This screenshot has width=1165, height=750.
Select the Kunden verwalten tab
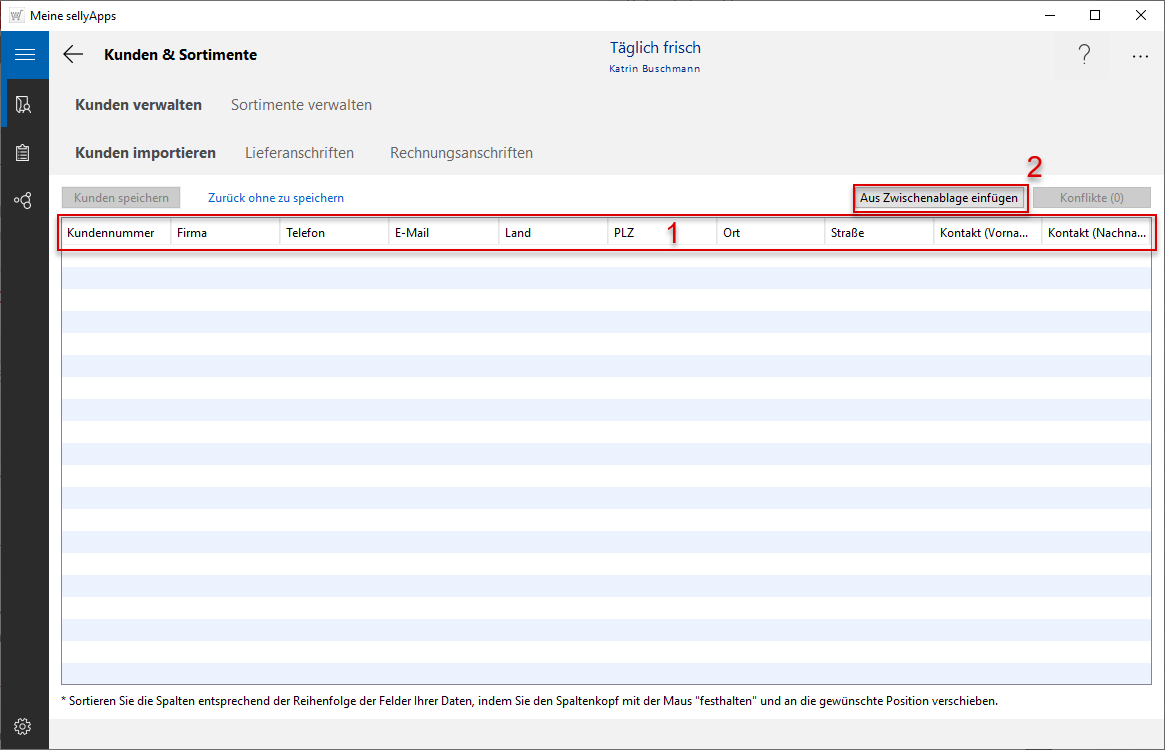click(138, 105)
